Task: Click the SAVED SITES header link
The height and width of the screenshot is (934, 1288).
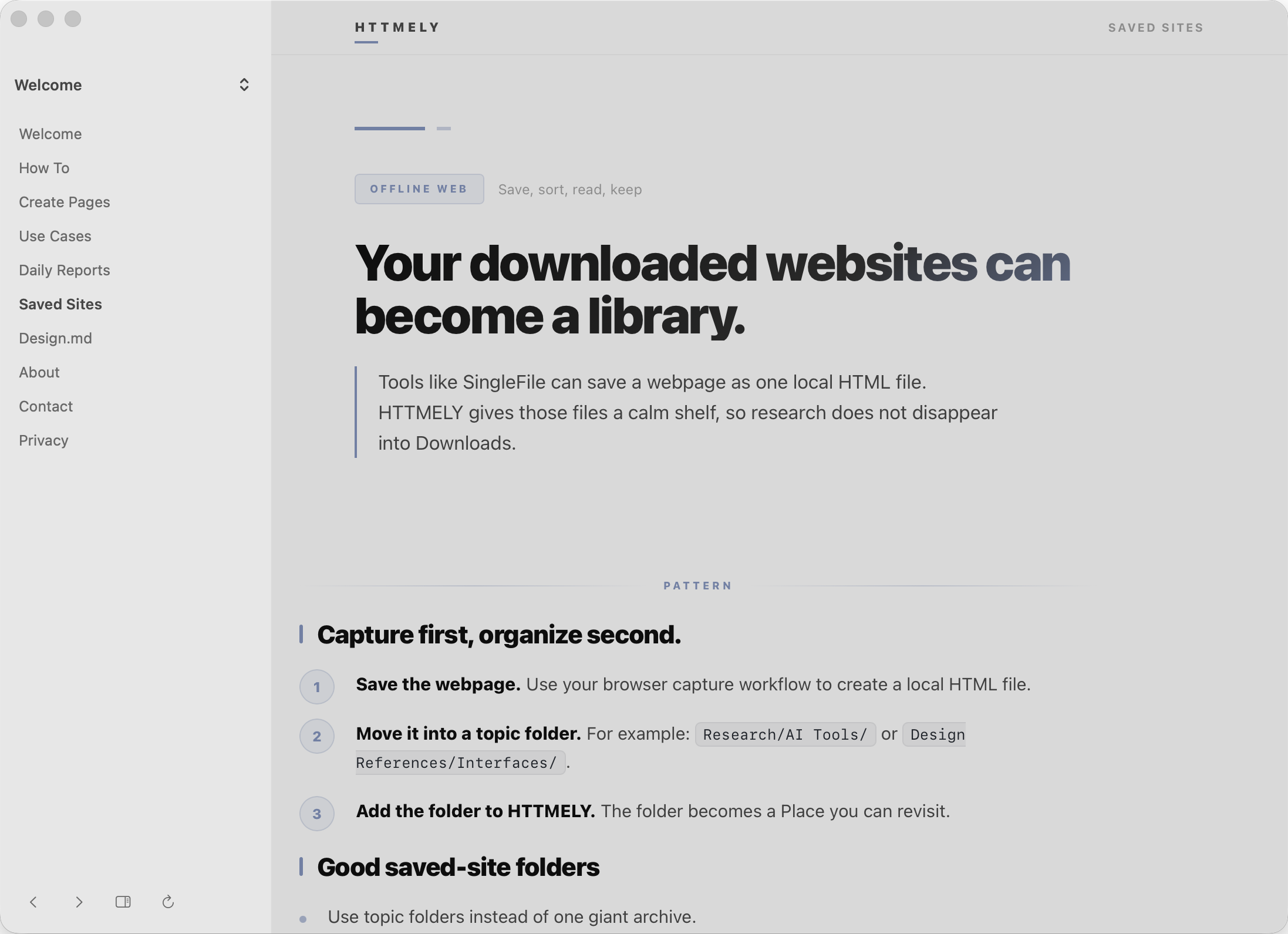Action: tap(1155, 28)
